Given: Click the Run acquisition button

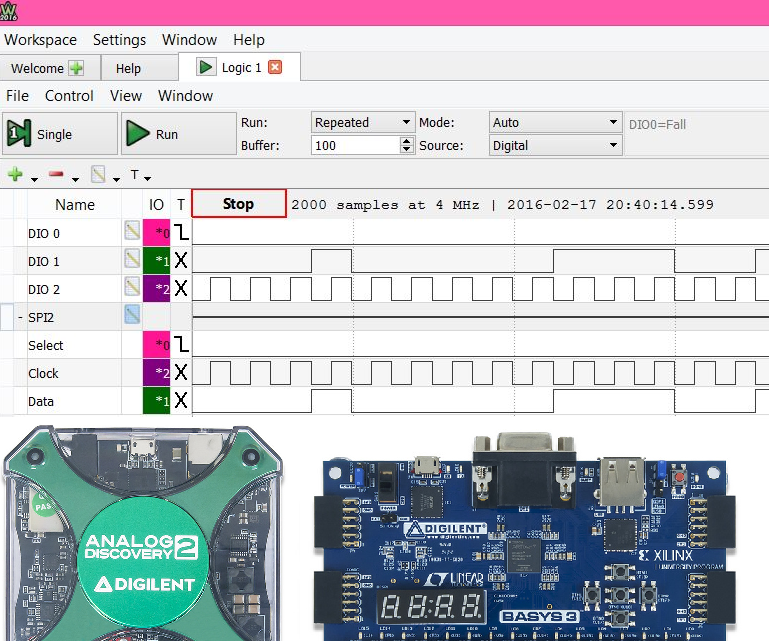Looking at the screenshot, I should [x=179, y=133].
